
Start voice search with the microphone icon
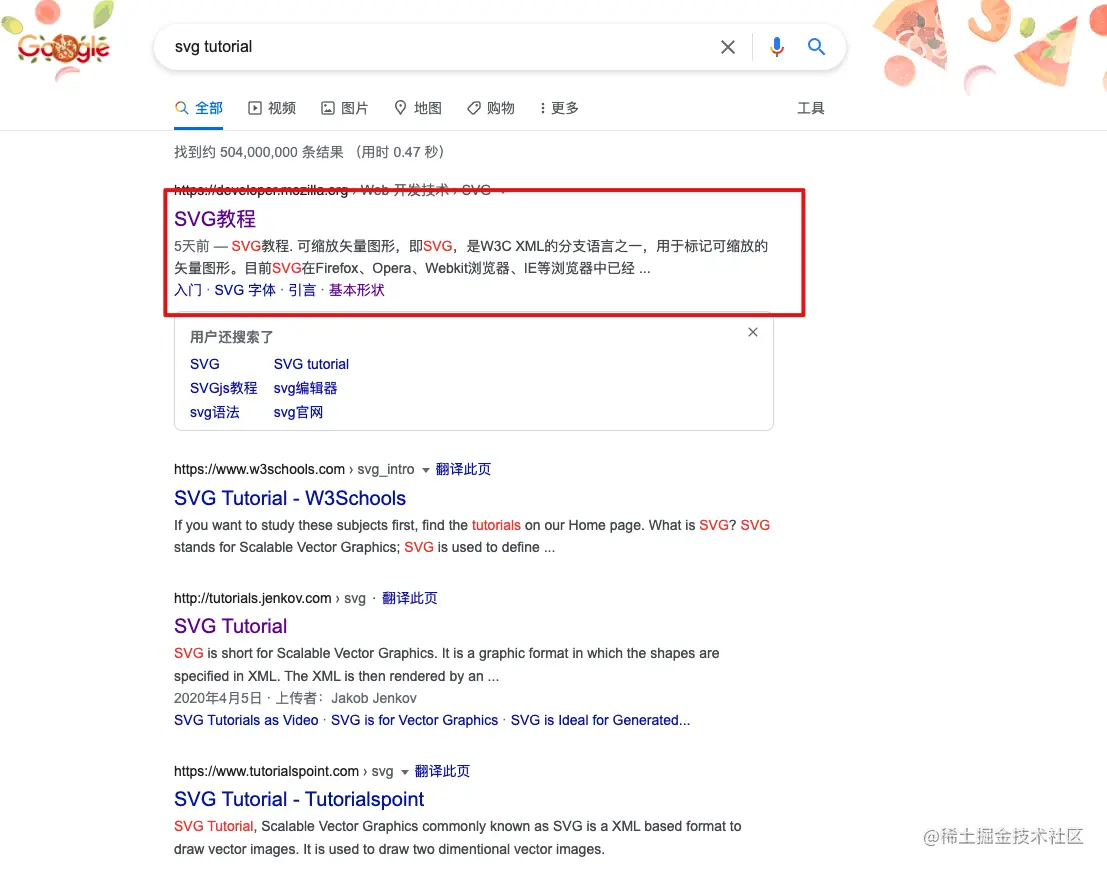(x=777, y=47)
